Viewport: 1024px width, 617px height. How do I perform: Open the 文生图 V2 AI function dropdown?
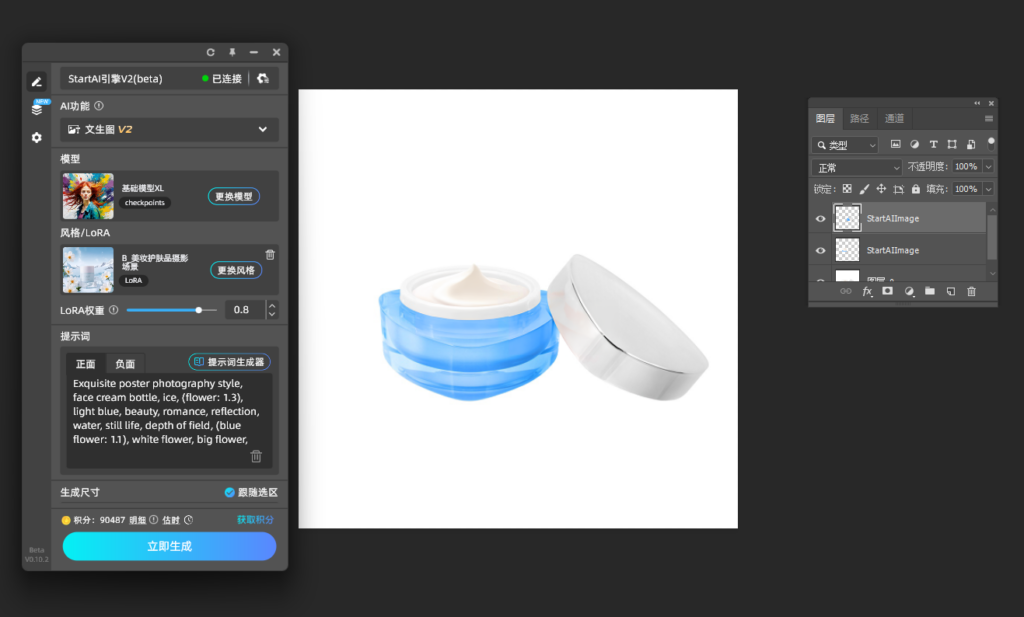pyautogui.click(x=169, y=129)
